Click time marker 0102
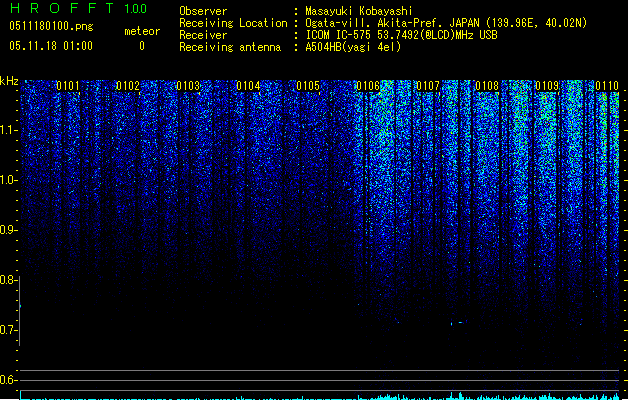This screenshot has height=400, width=629. pos(128,86)
